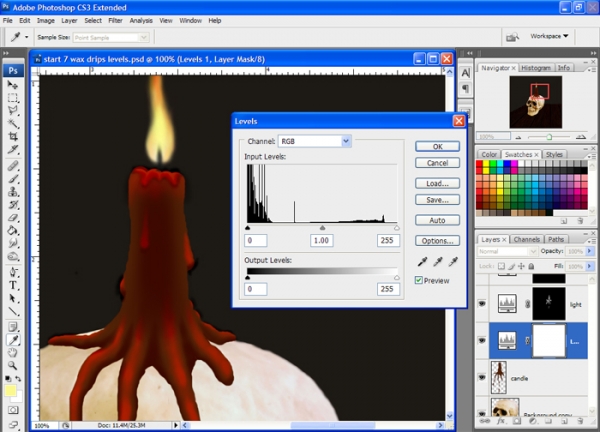
Task: Select the Brush tool
Action: pyautogui.click(x=13, y=179)
